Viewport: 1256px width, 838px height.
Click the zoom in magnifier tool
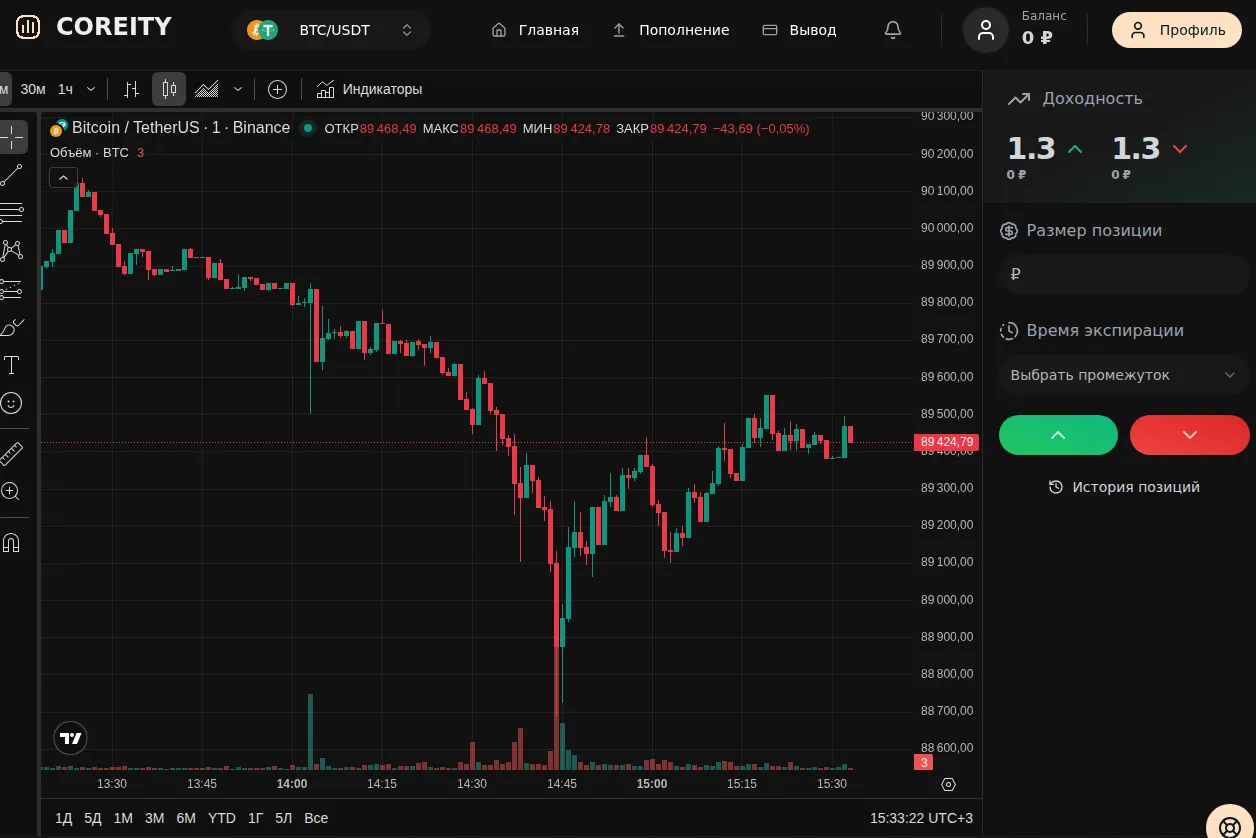pyautogui.click(x=11, y=491)
